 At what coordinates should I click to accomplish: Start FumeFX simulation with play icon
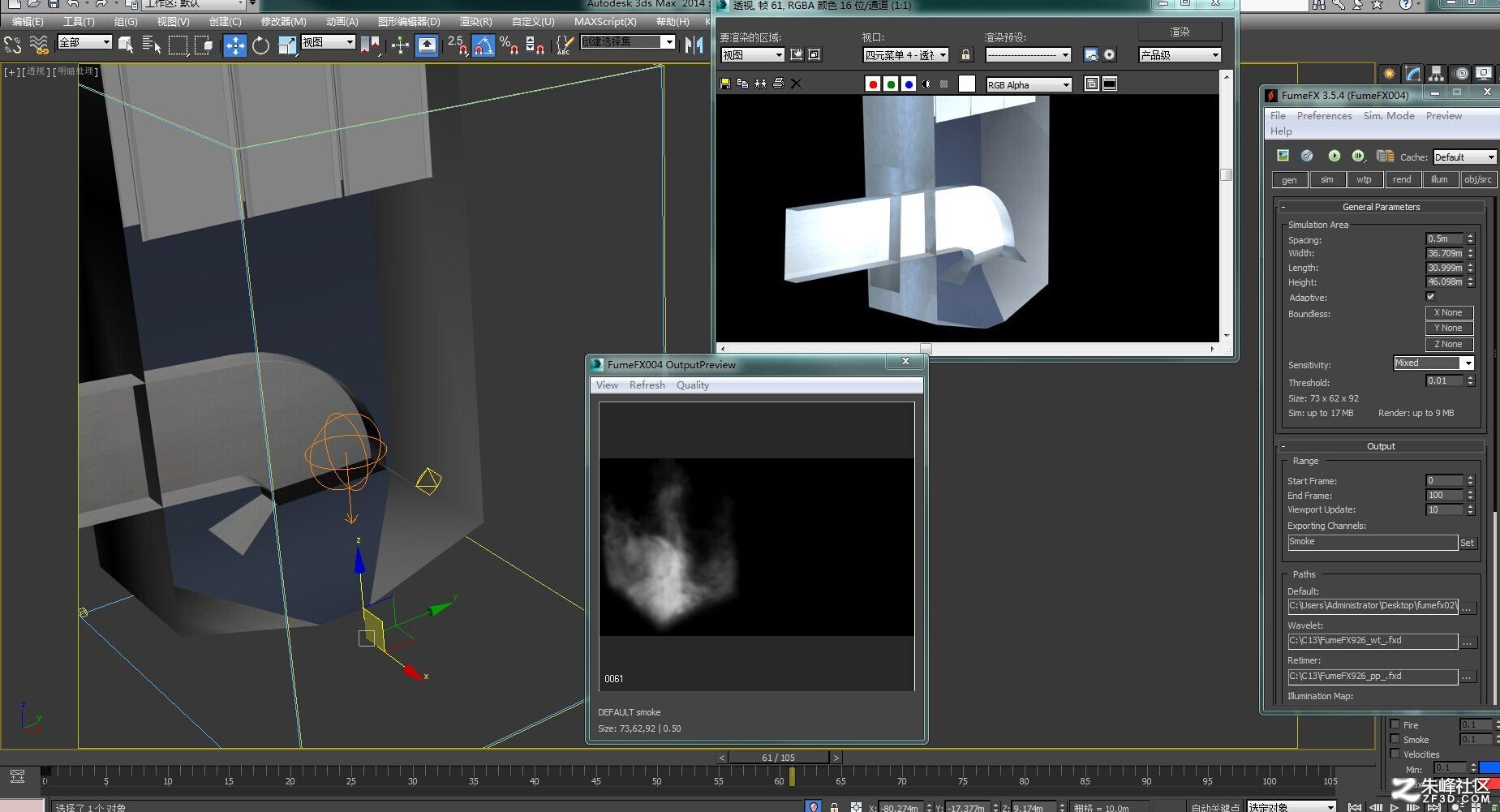point(1334,156)
